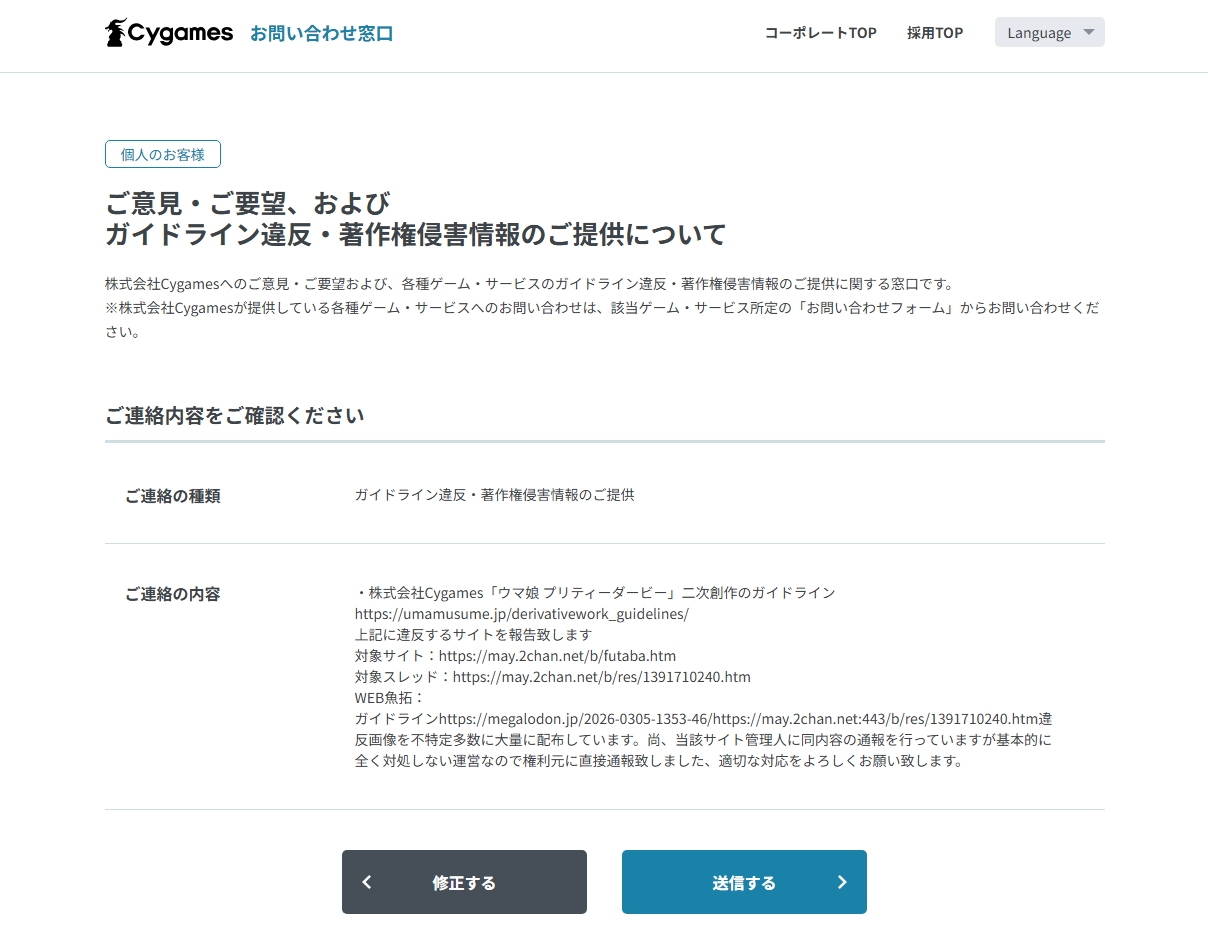Click the ご連絡内容をご確認ください heading
Image resolution: width=1208 pixels, height=927 pixels.
point(234,415)
